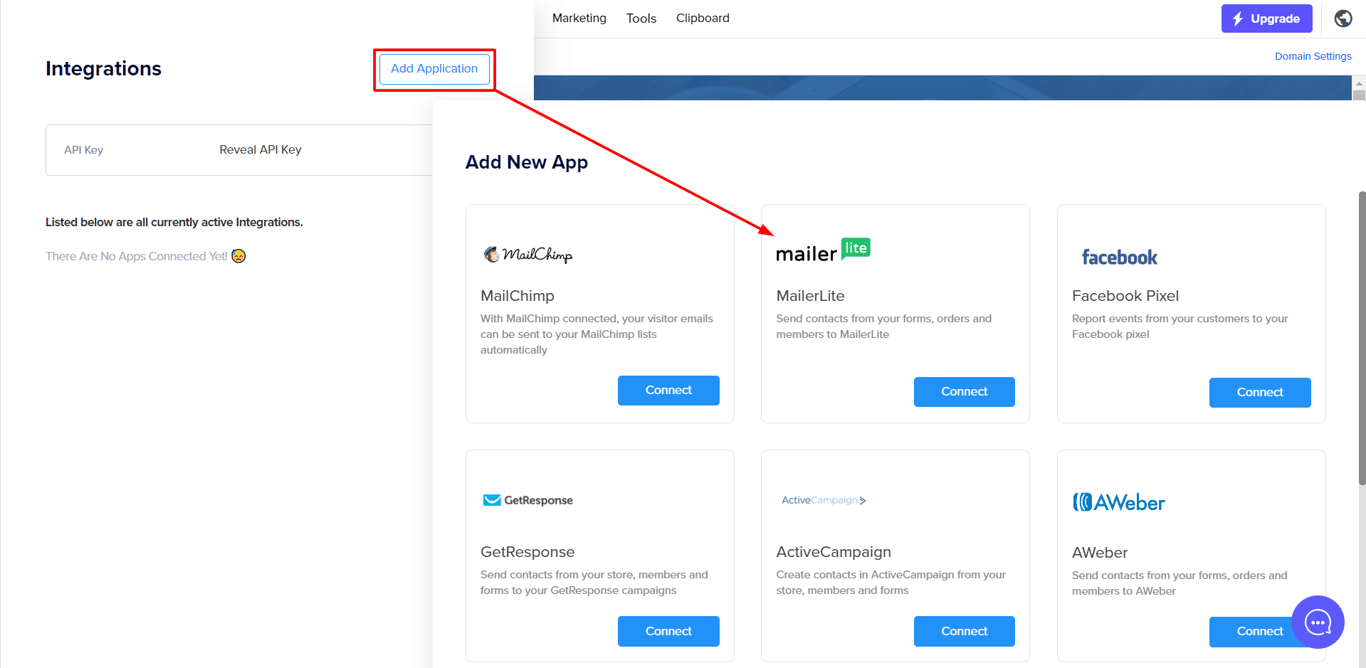The image size is (1366, 668).
Task: Click the GetResponse logo
Action: pos(528,500)
